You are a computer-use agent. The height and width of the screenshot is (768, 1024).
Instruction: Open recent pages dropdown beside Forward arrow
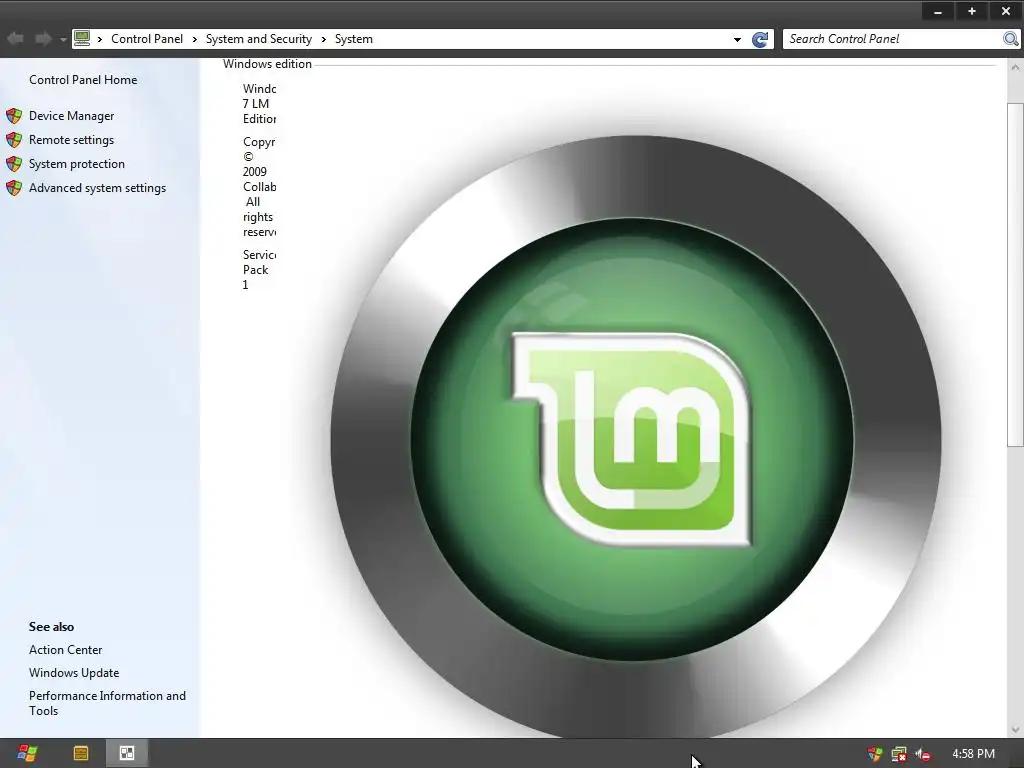63,39
